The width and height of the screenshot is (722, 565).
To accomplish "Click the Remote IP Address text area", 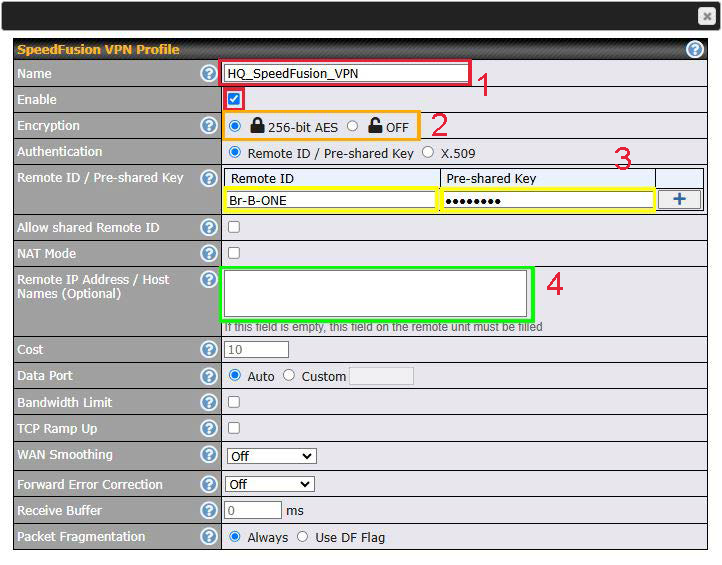I will tap(375, 293).
